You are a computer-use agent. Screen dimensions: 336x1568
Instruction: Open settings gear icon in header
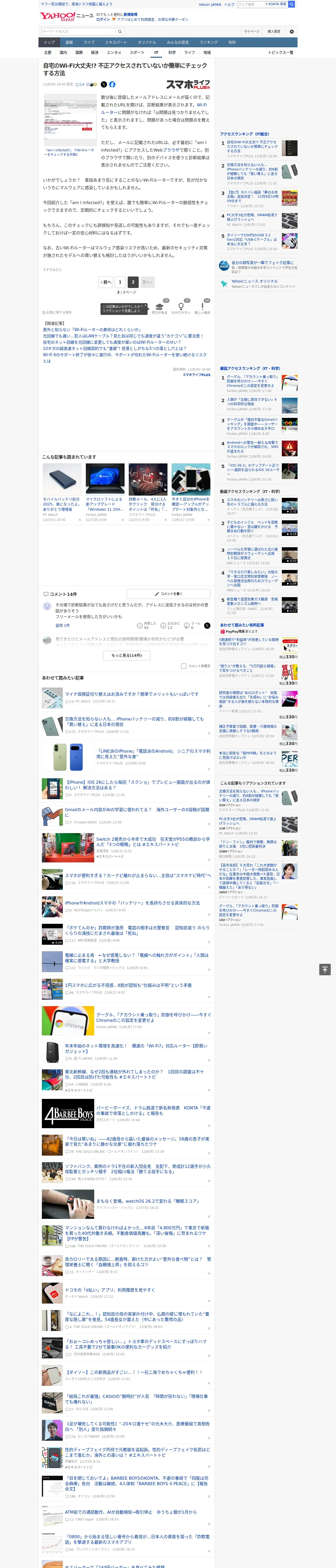[x=292, y=32]
